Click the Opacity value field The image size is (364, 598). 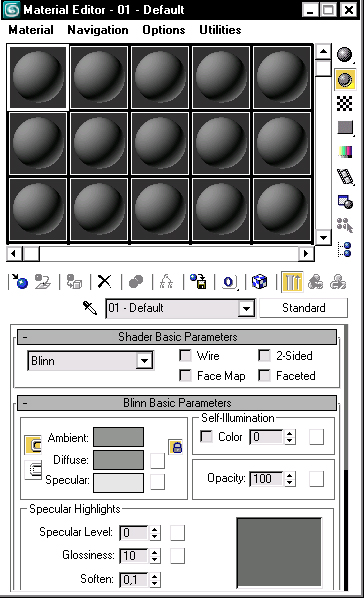click(267, 479)
